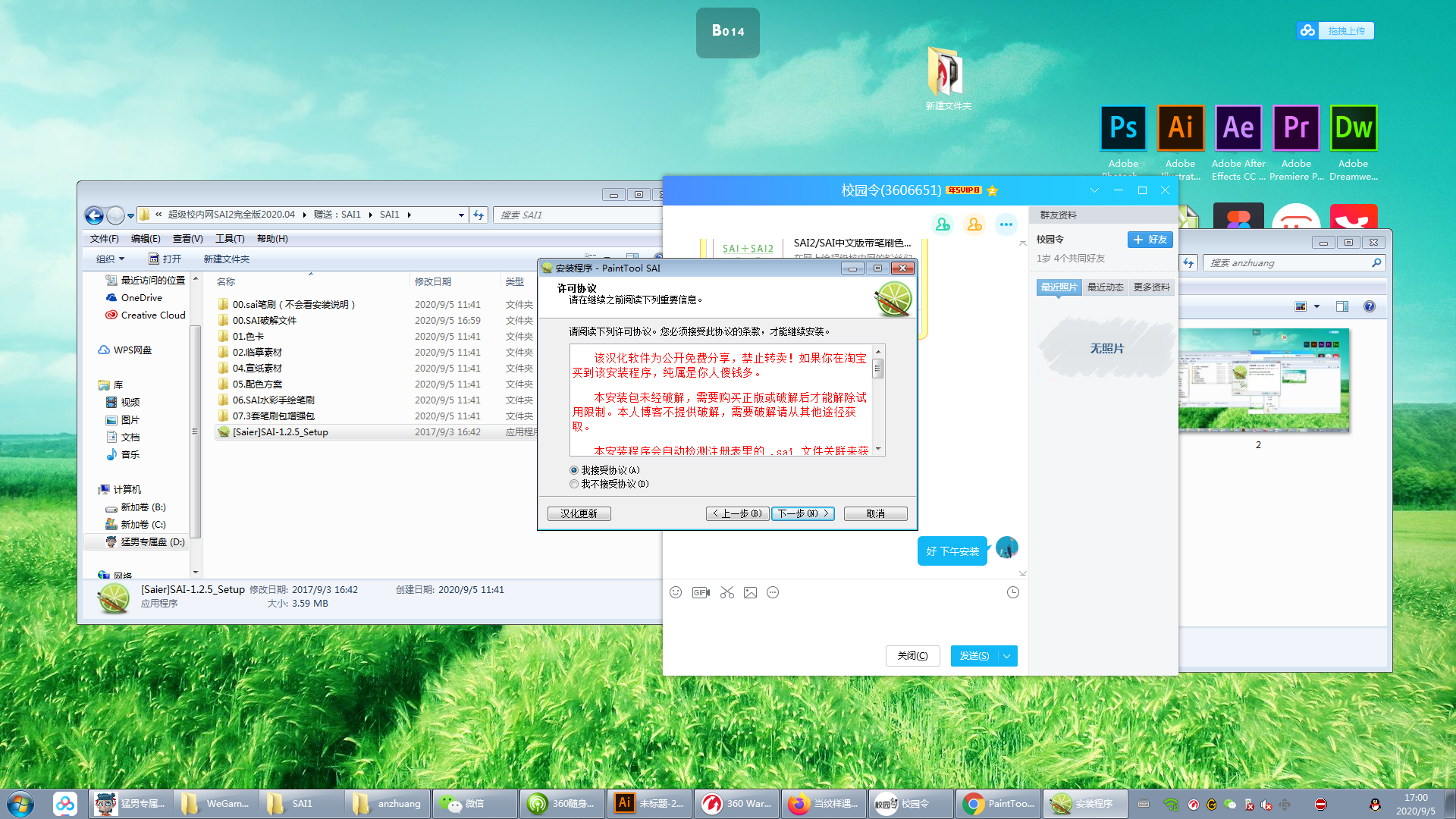Open 文件(F) menu in explorer

click(104, 239)
